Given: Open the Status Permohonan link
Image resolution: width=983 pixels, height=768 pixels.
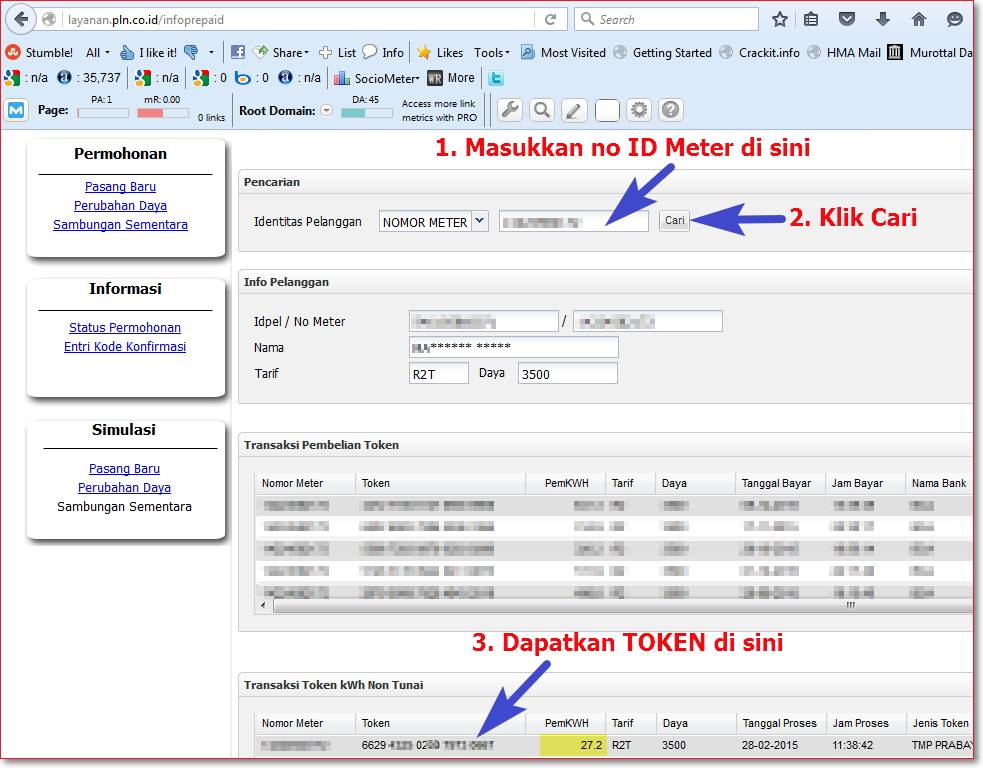Looking at the screenshot, I should (124, 327).
